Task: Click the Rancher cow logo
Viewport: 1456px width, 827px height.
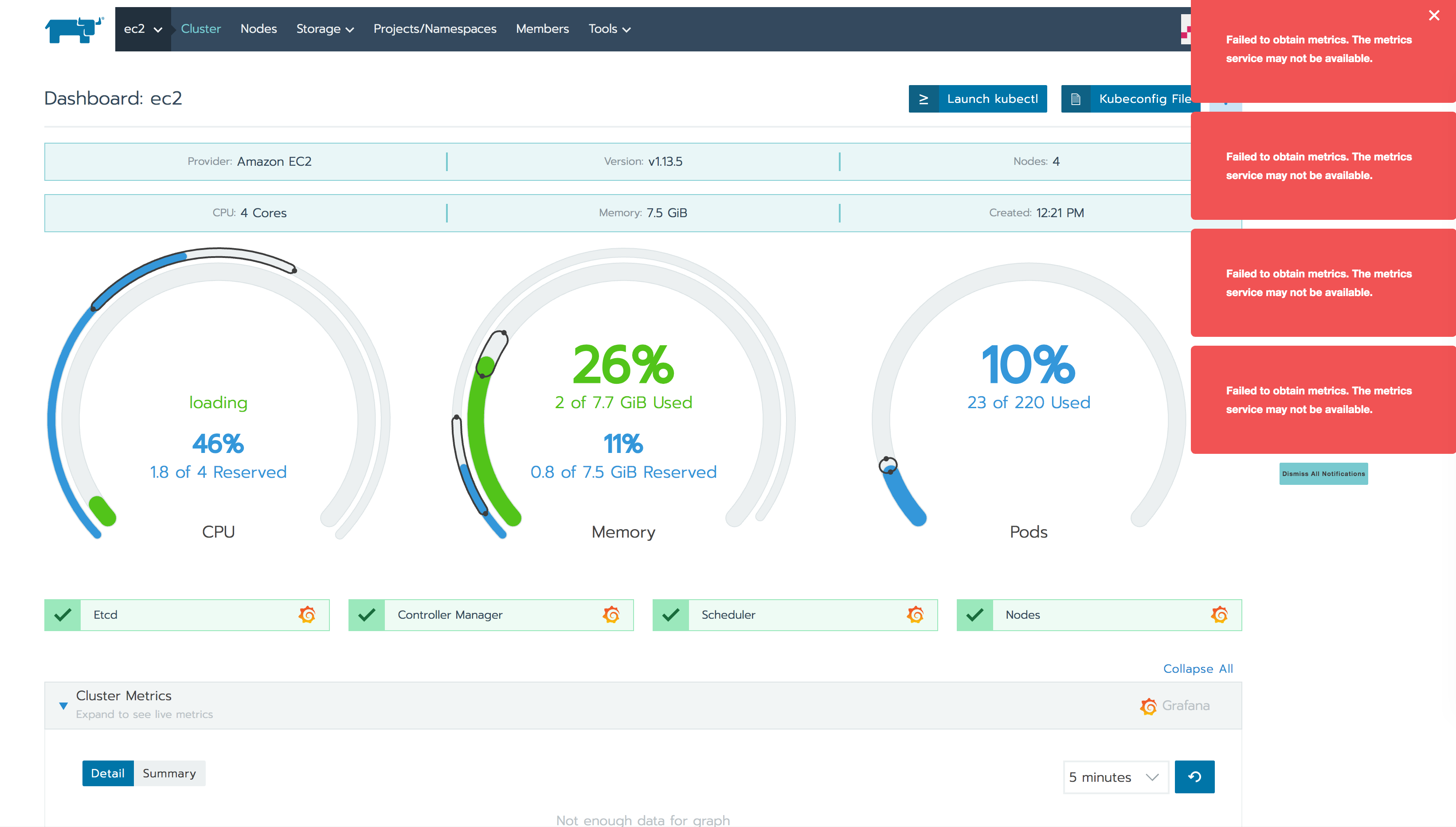Action: tap(74, 30)
